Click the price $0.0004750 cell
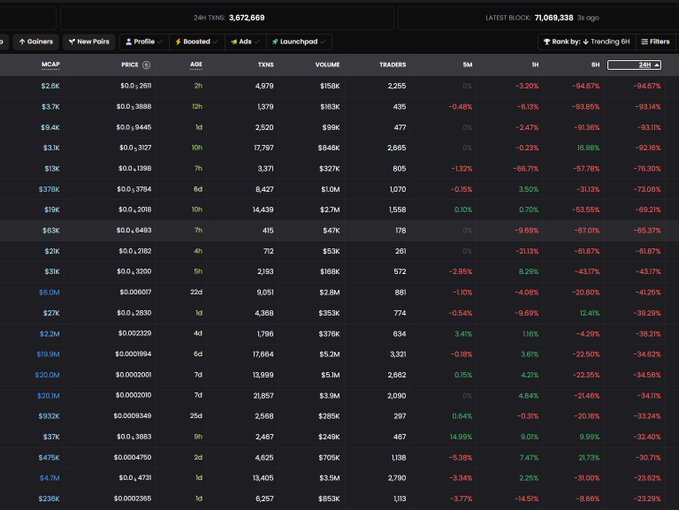This screenshot has width=679, height=510. tap(133, 458)
